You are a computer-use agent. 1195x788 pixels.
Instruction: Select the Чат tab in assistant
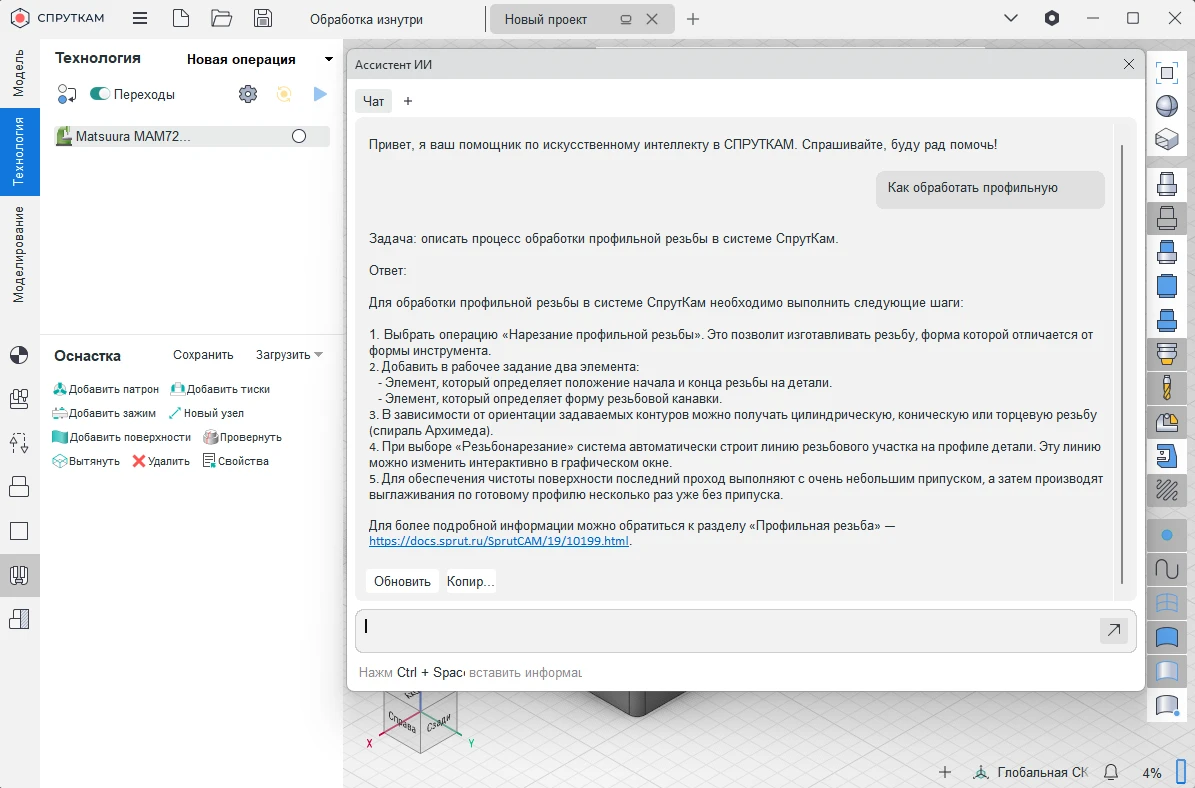point(373,101)
